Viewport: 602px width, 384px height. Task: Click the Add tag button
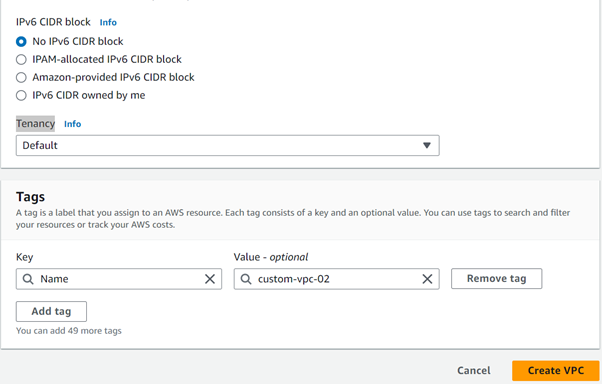click(51, 311)
